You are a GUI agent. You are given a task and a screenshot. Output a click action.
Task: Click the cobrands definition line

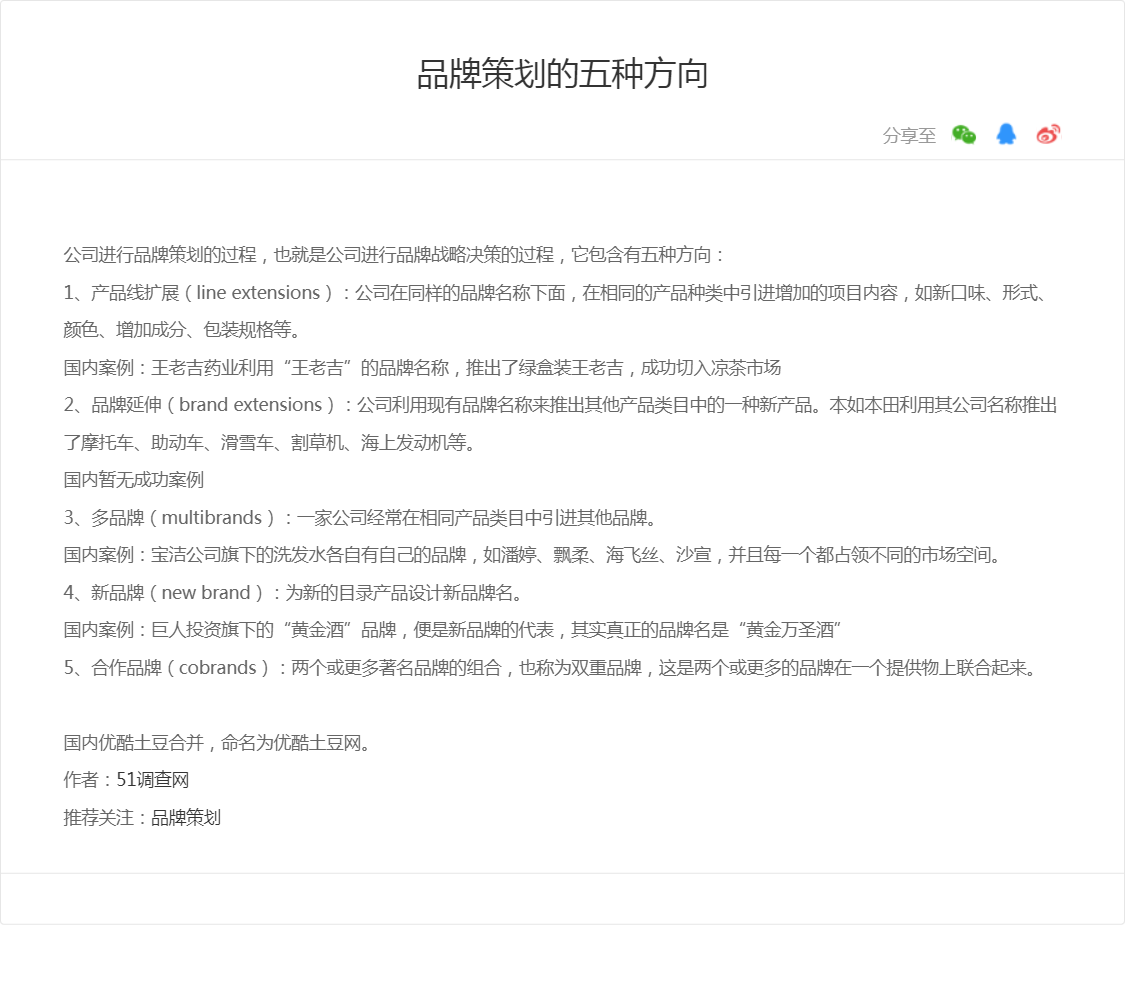tap(550, 668)
